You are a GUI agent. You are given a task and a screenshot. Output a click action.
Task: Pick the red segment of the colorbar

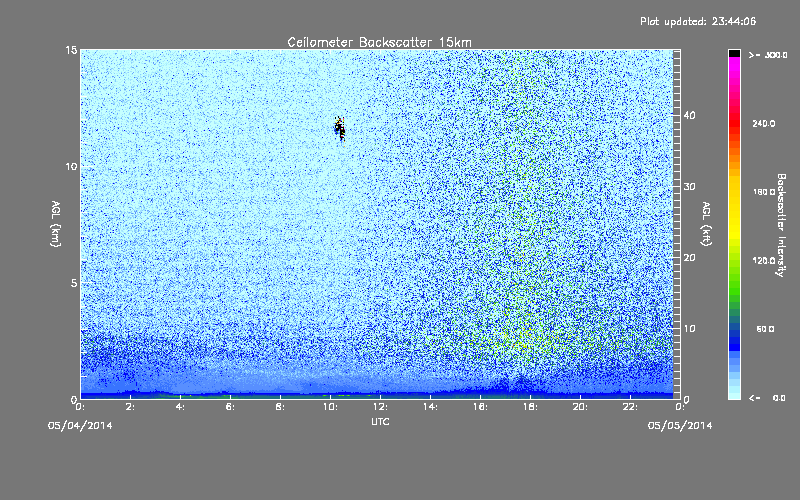pos(734,125)
